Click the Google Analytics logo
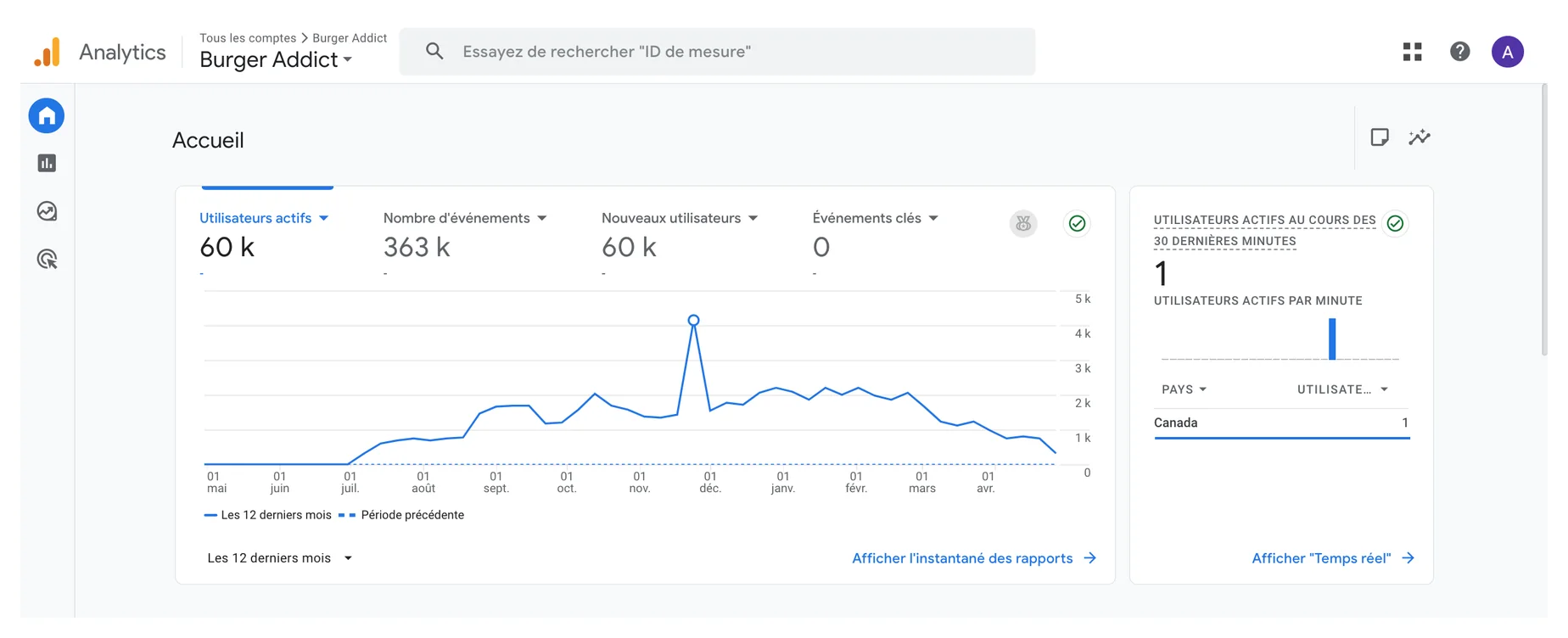Screen dimensions: 1568x638 pos(48,53)
